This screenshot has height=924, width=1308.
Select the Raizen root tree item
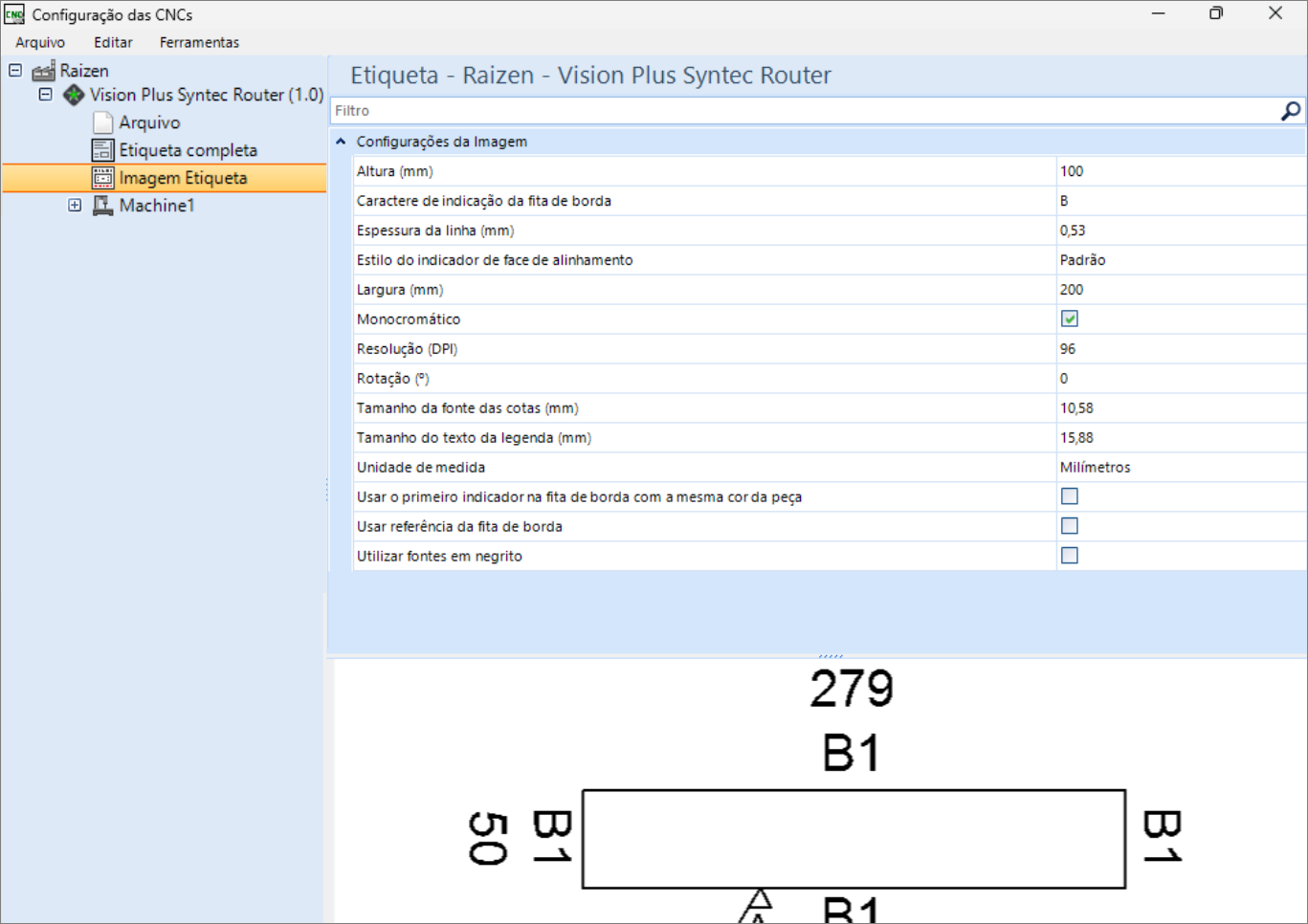[84, 71]
